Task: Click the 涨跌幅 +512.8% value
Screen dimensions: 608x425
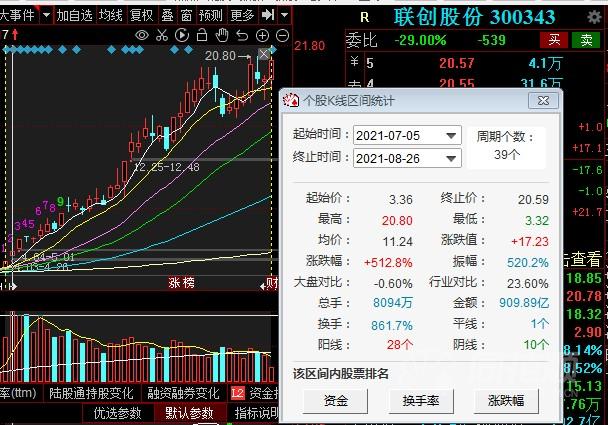Action: (x=388, y=263)
